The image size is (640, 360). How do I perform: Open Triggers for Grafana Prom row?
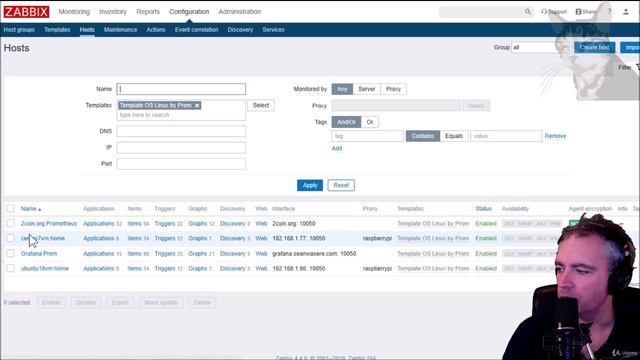pyautogui.click(x=165, y=253)
